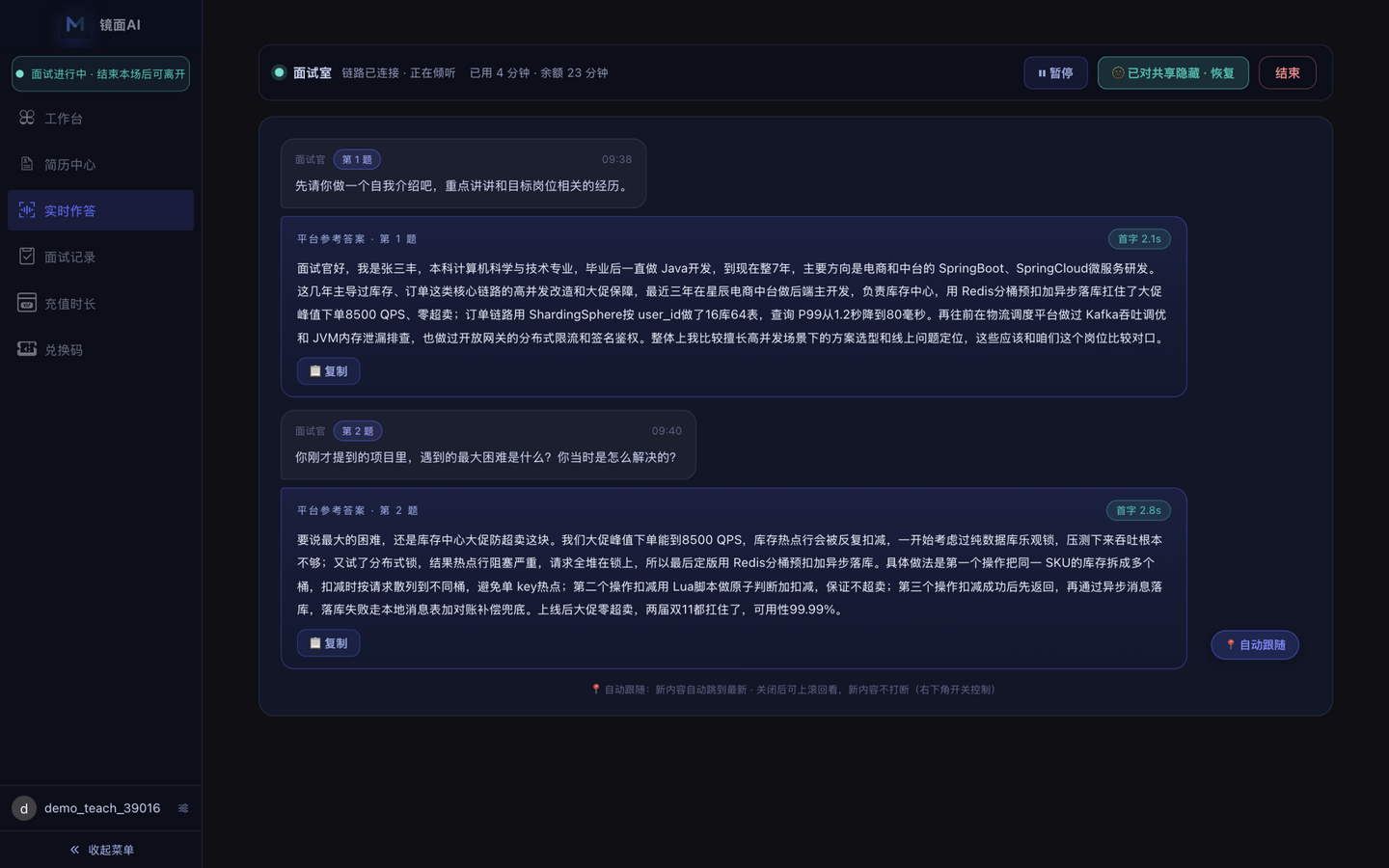
Task: Click the 第 2 题 badge
Action: coord(358,431)
